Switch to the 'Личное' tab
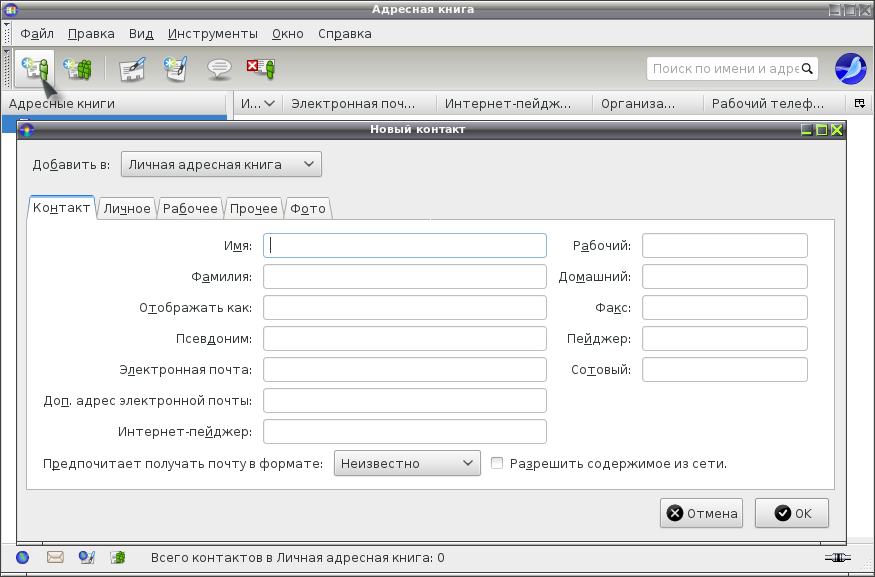Viewport: 875px width, 577px height. (127, 208)
